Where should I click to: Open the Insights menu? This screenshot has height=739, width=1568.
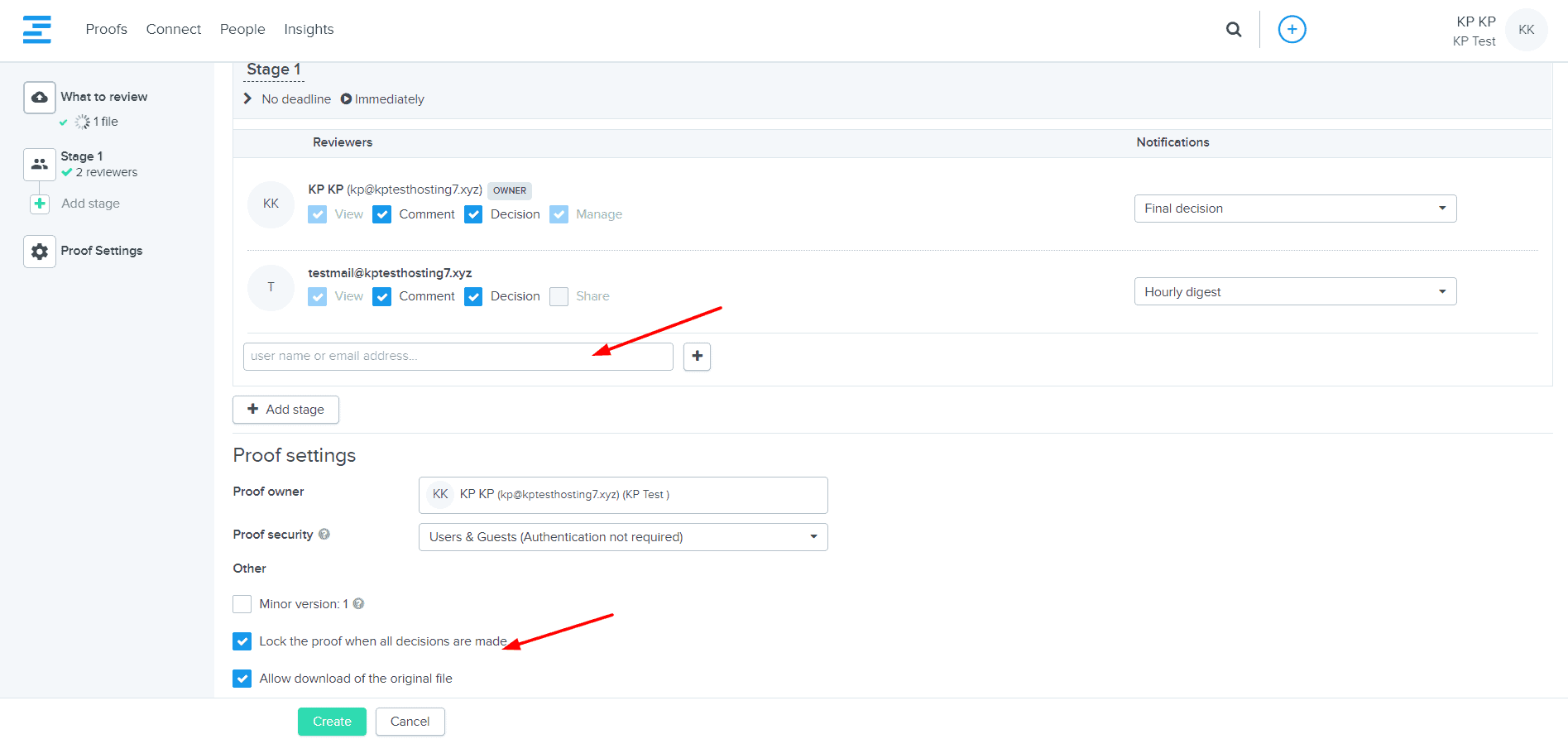pos(309,30)
